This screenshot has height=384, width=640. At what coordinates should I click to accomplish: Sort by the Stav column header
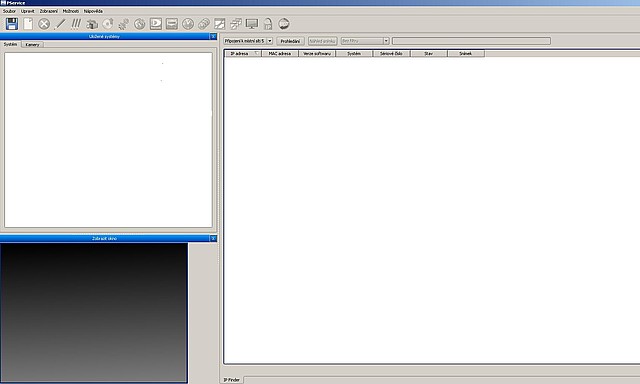click(x=429, y=53)
